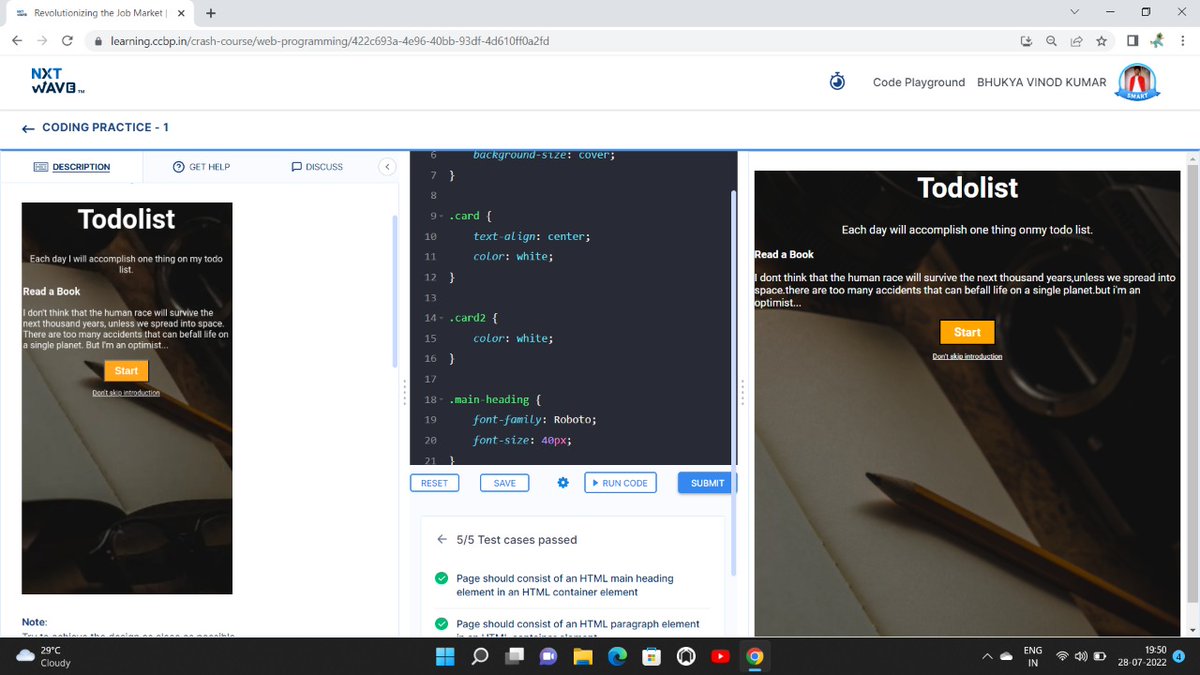Click in code line 'font-family: Roboto;'
1200x675 pixels.
pyautogui.click(x=535, y=420)
